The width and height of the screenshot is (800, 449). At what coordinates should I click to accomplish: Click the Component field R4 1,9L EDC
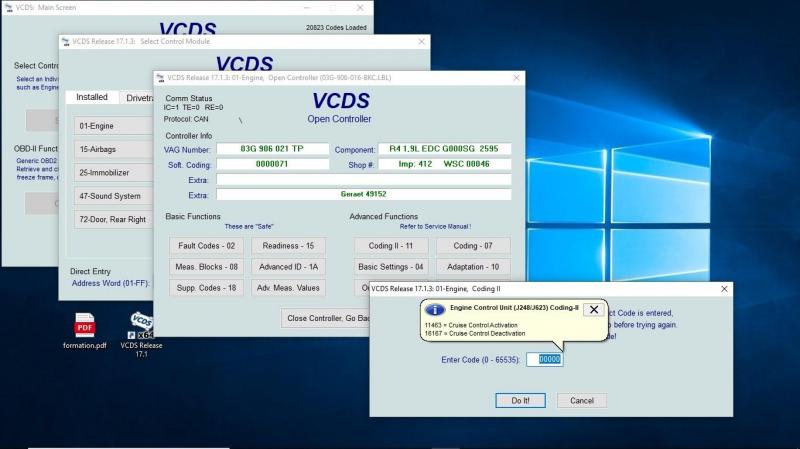click(x=444, y=148)
